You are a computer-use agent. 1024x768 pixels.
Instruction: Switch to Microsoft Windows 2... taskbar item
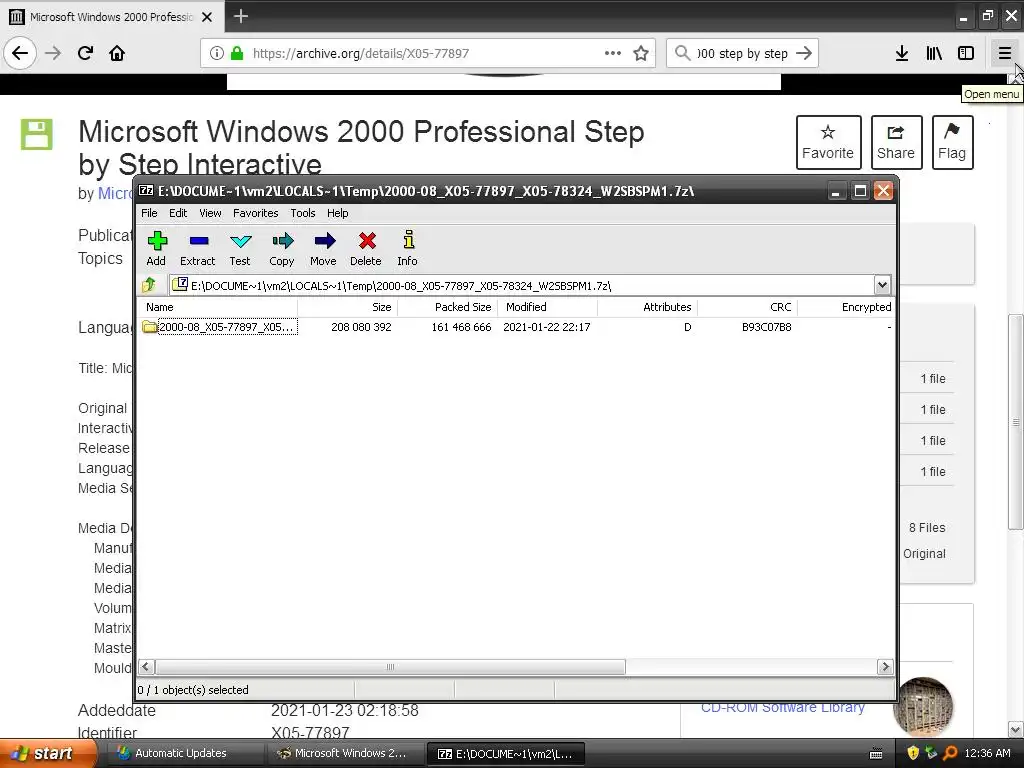pos(346,753)
